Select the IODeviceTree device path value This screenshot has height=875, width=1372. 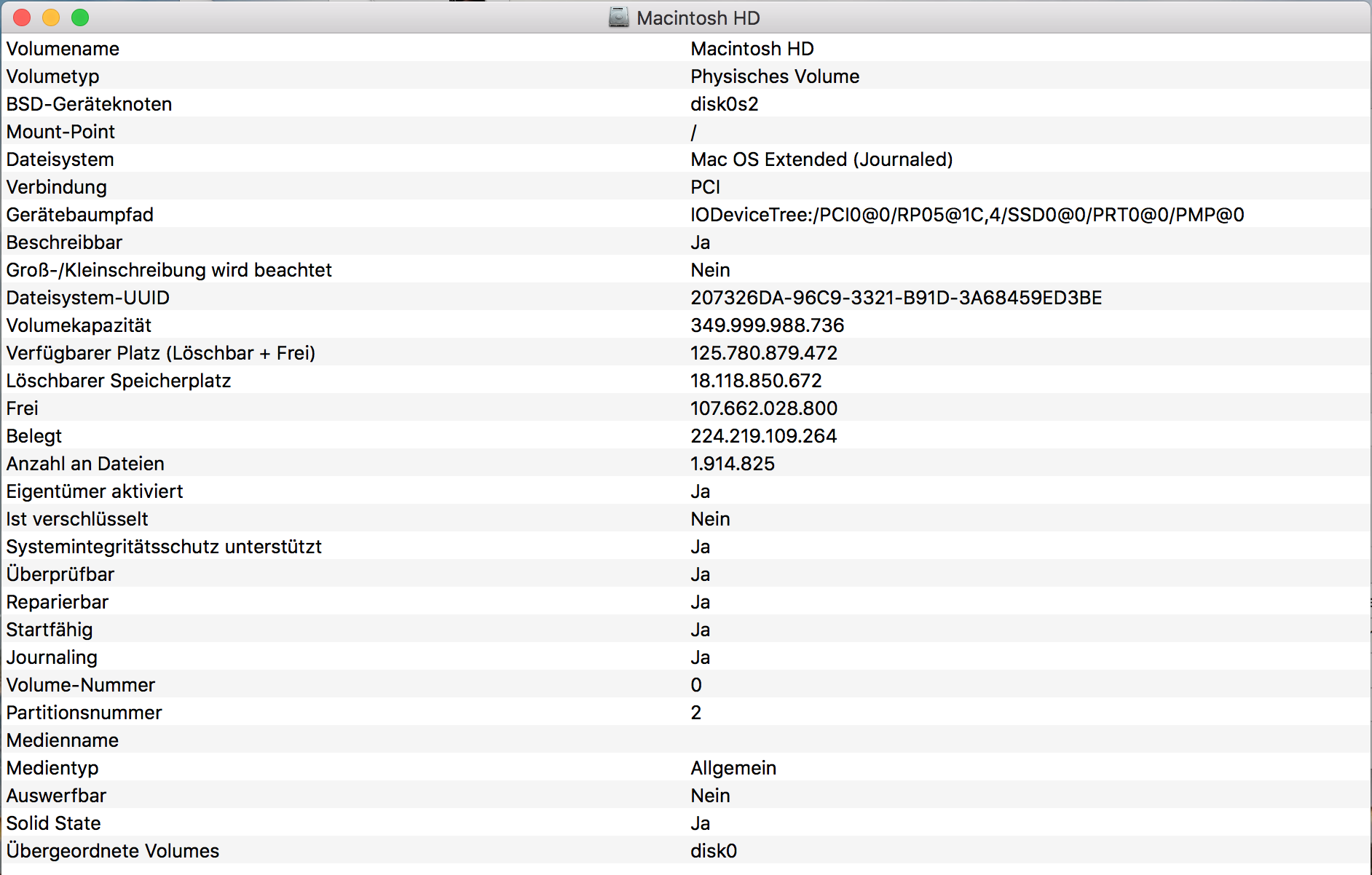[x=966, y=215]
